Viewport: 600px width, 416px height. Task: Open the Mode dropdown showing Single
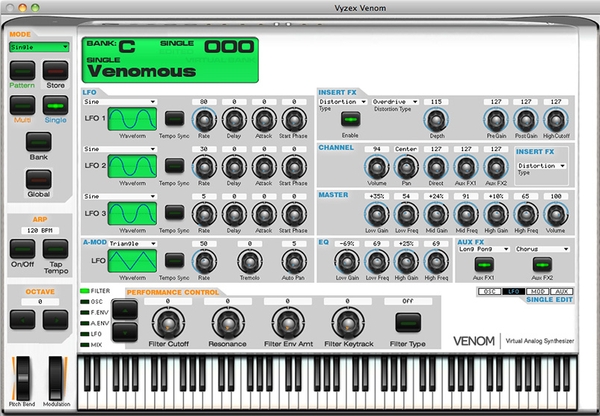coord(39,47)
